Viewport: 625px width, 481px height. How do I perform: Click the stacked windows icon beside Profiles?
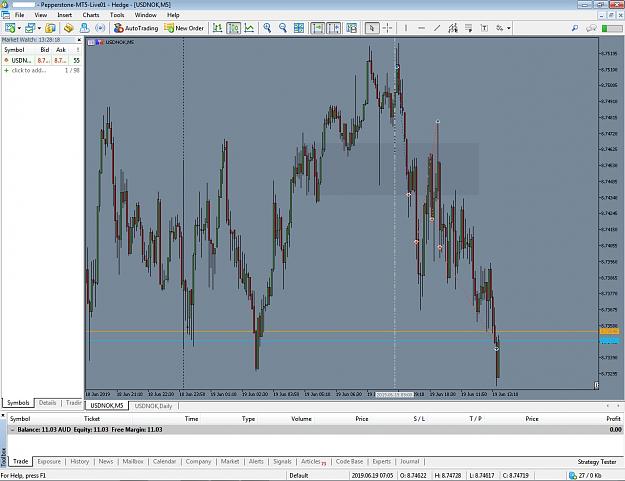50,28
